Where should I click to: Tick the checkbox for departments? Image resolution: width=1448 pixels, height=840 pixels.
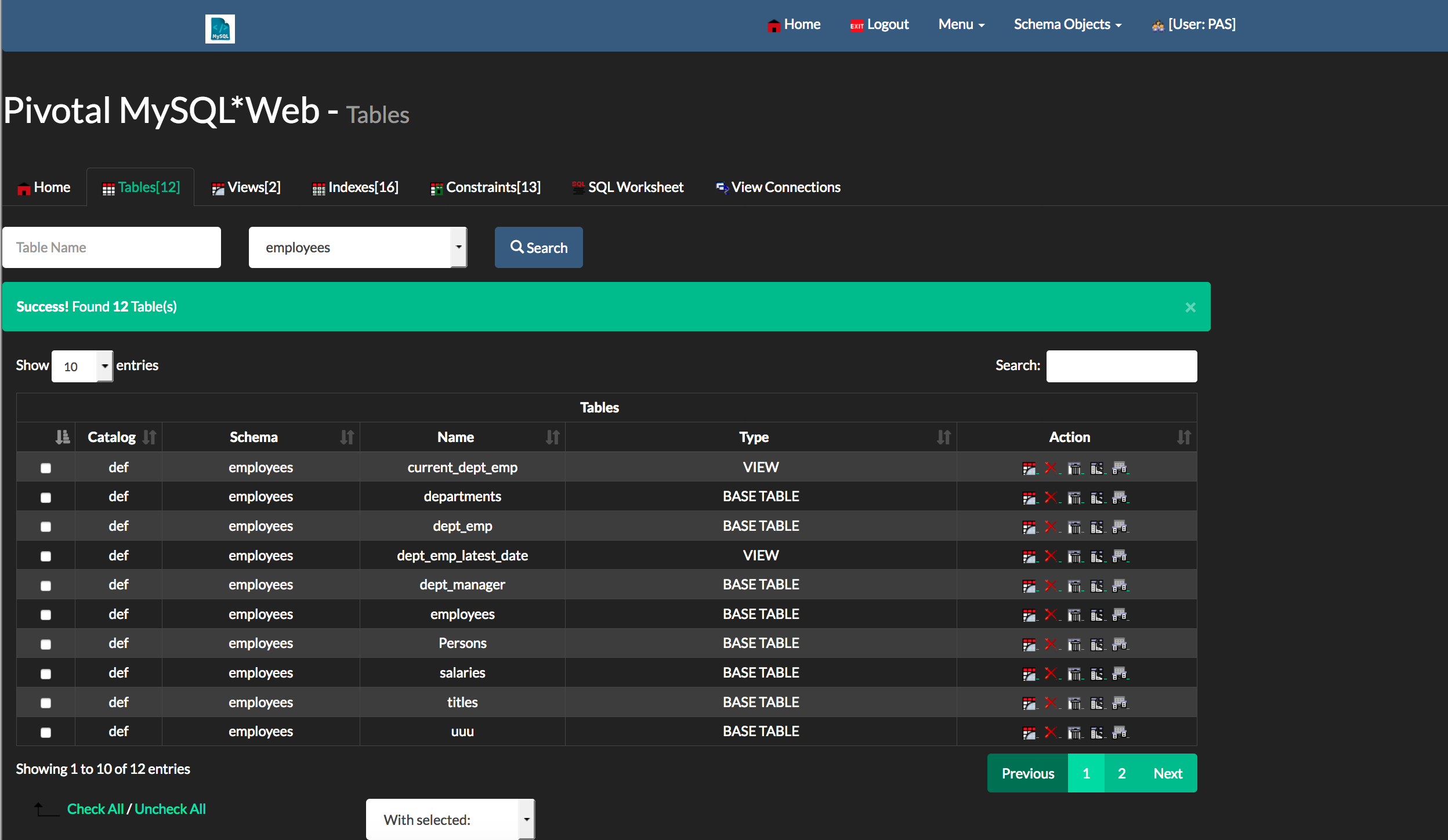coord(46,498)
